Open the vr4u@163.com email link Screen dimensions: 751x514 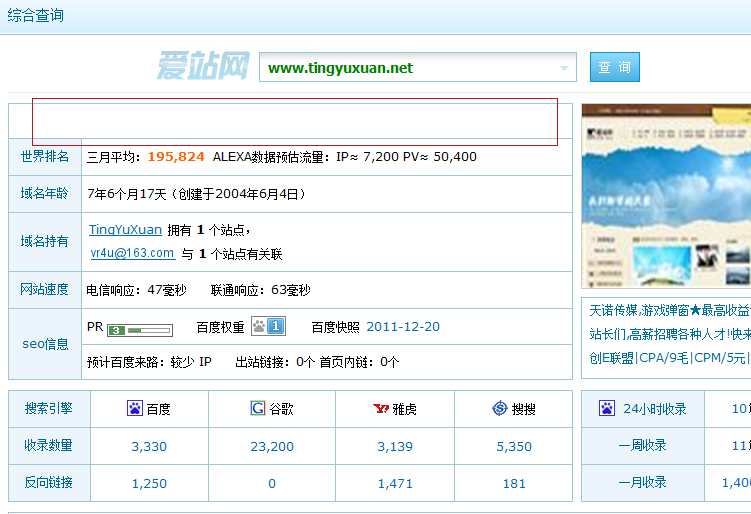(x=132, y=253)
